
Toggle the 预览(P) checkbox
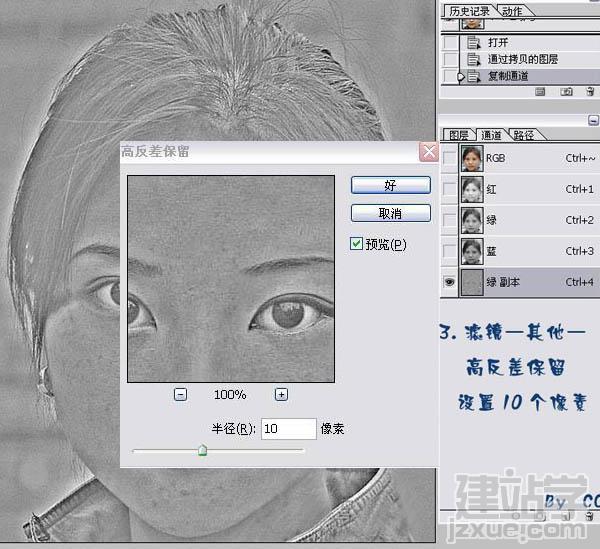click(x=356, y=244)
